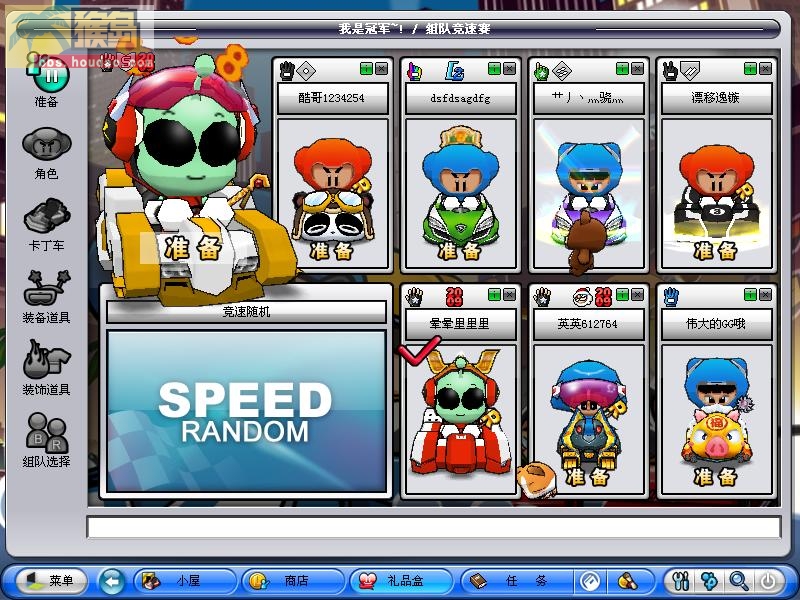This screenshot has height=600, width=800.
Task: Click the flashlight icon in bottom bar
Action: coord(628,581)
